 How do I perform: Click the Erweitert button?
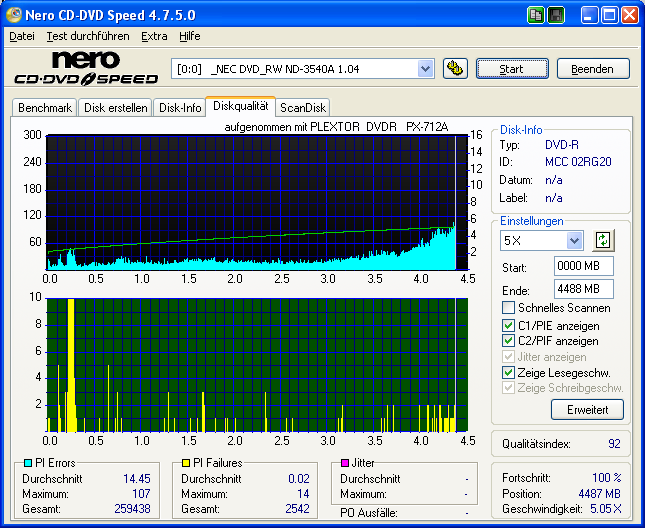pos(587,409)
